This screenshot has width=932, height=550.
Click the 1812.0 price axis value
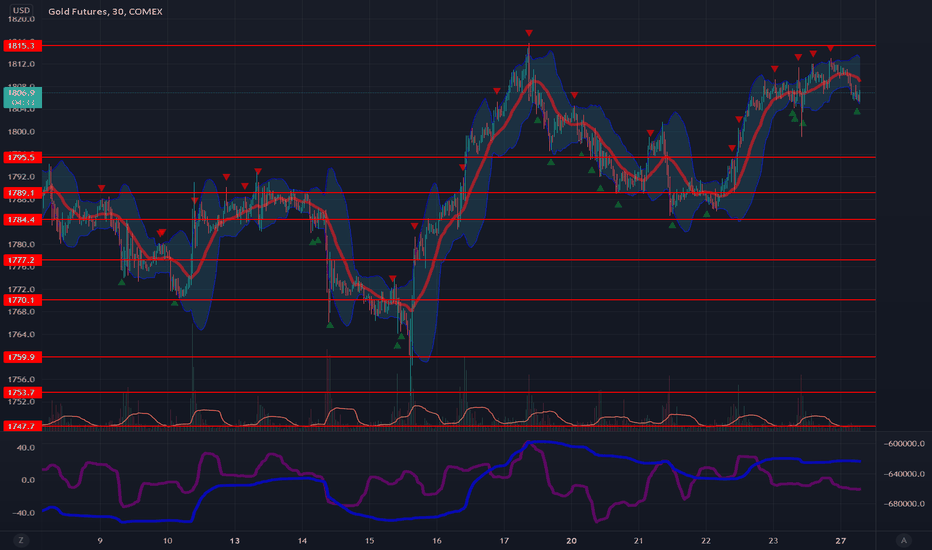coord(21,64)
